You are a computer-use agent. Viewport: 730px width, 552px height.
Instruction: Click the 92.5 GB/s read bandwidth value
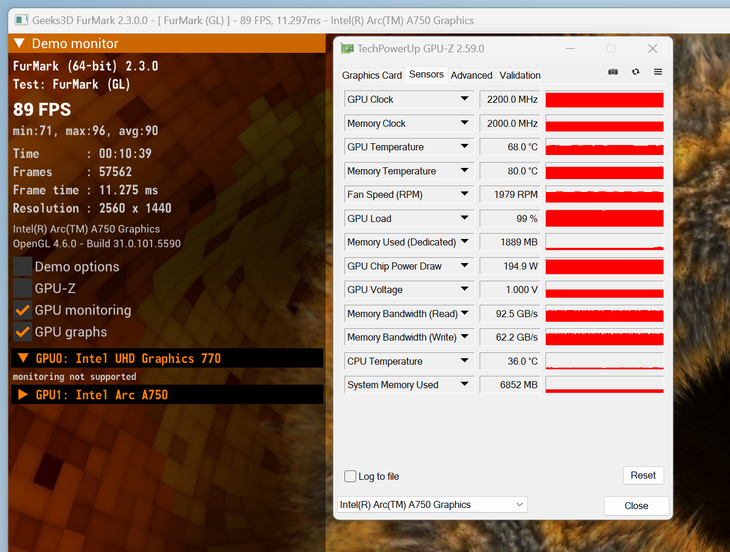coord(510,314)
